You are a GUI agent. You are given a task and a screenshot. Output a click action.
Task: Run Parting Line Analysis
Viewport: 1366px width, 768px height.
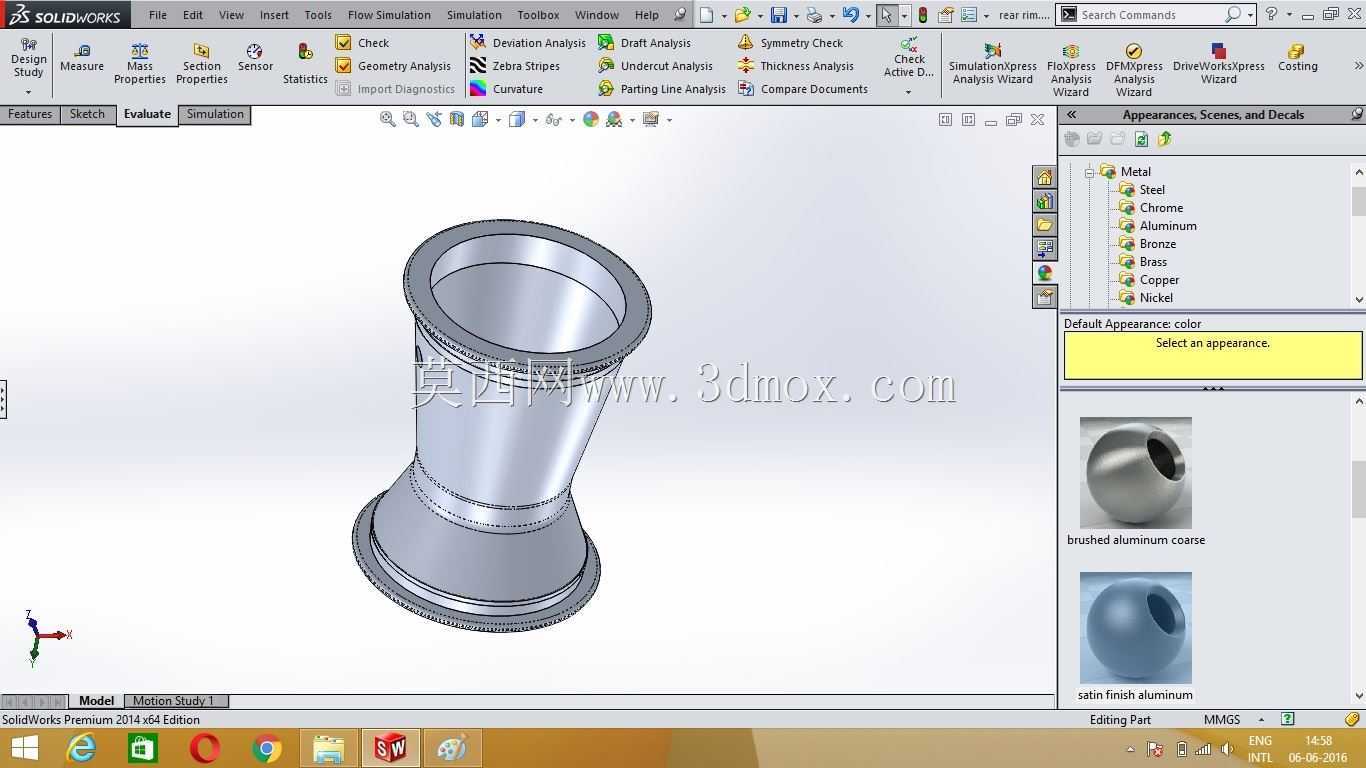click(662, 89)
